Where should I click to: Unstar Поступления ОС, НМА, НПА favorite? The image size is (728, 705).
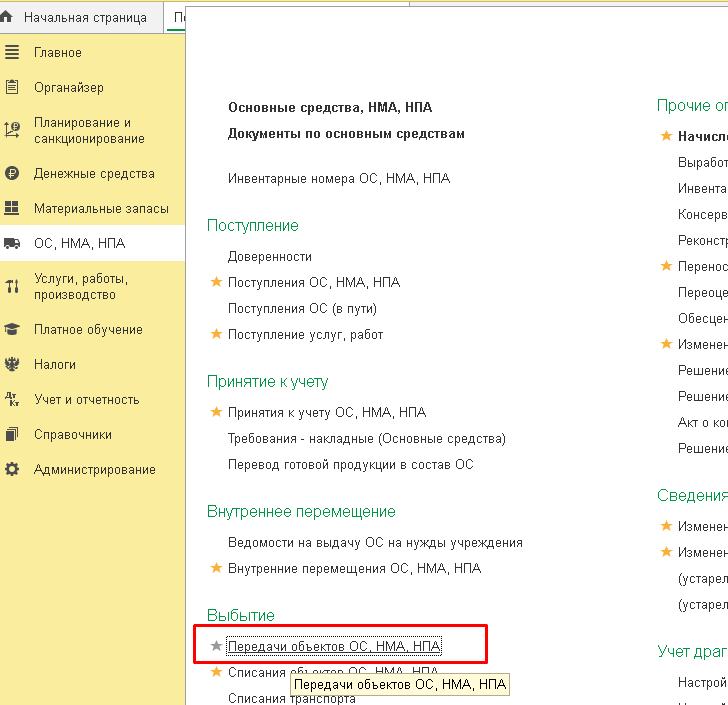click(216, 282)
